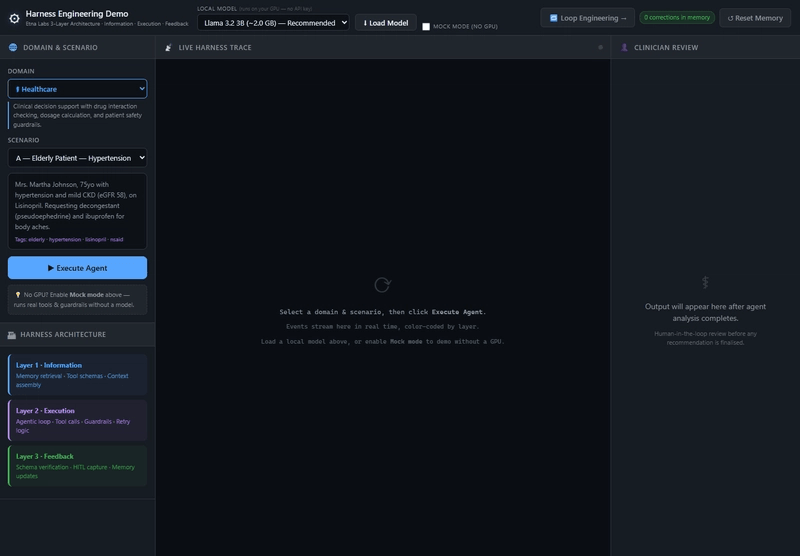Click the Harness Architecture heading
This screenshot has height=556, width=800.
(63, 335)
